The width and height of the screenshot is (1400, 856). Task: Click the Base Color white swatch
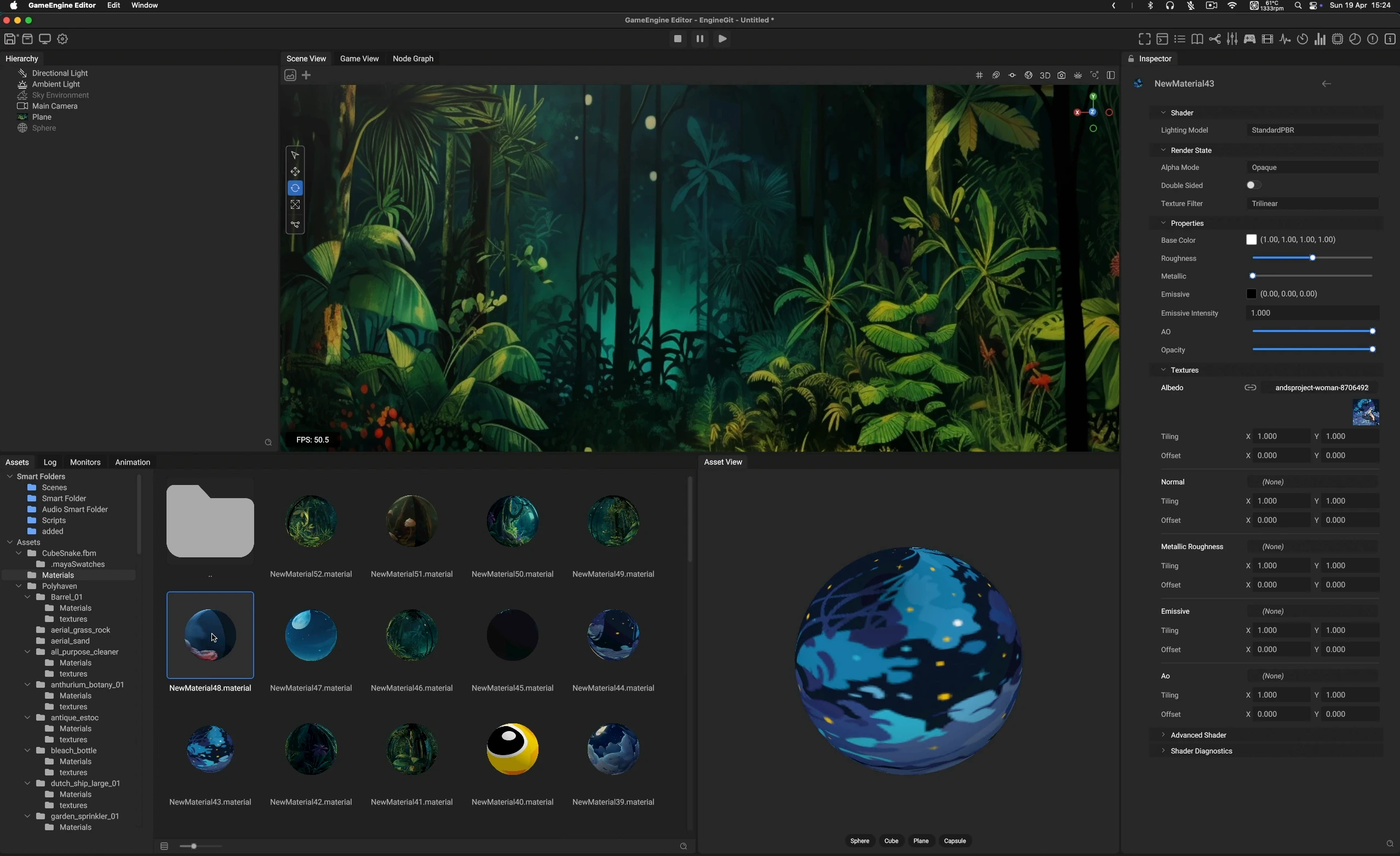[1251, 240]
